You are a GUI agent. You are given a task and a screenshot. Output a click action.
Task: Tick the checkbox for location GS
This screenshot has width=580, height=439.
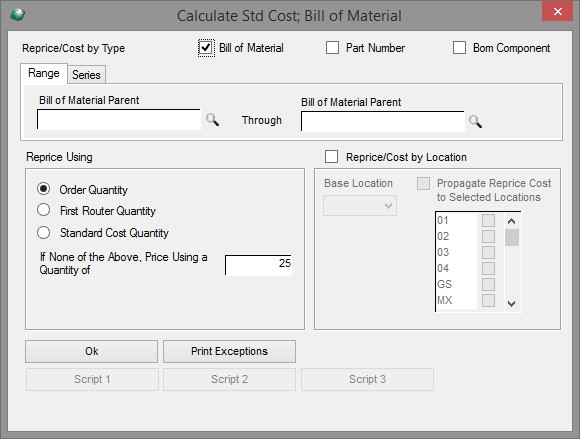coord(488,284)
